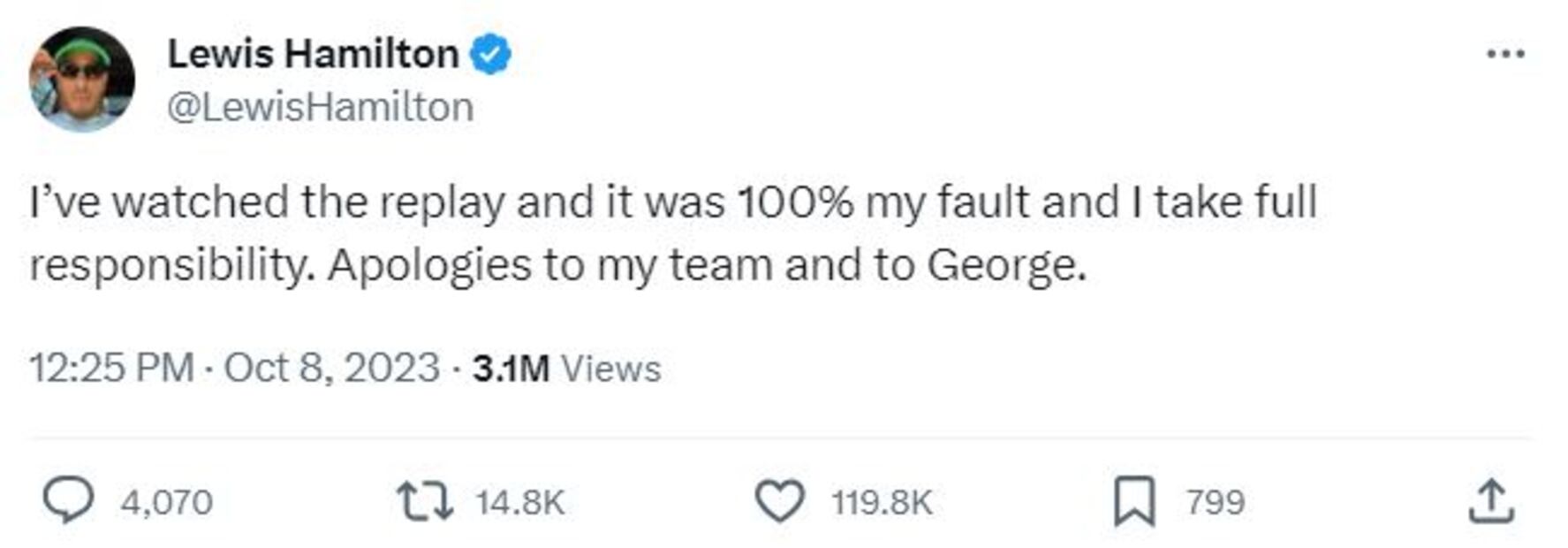Click the 119.8K likes count
This screenshot has height=548, width=1568.
[882, 502]
